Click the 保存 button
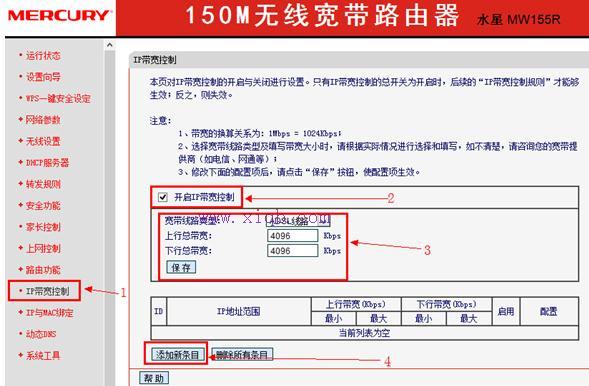Viewport: 589px width, 386px height. click(181, 267)
